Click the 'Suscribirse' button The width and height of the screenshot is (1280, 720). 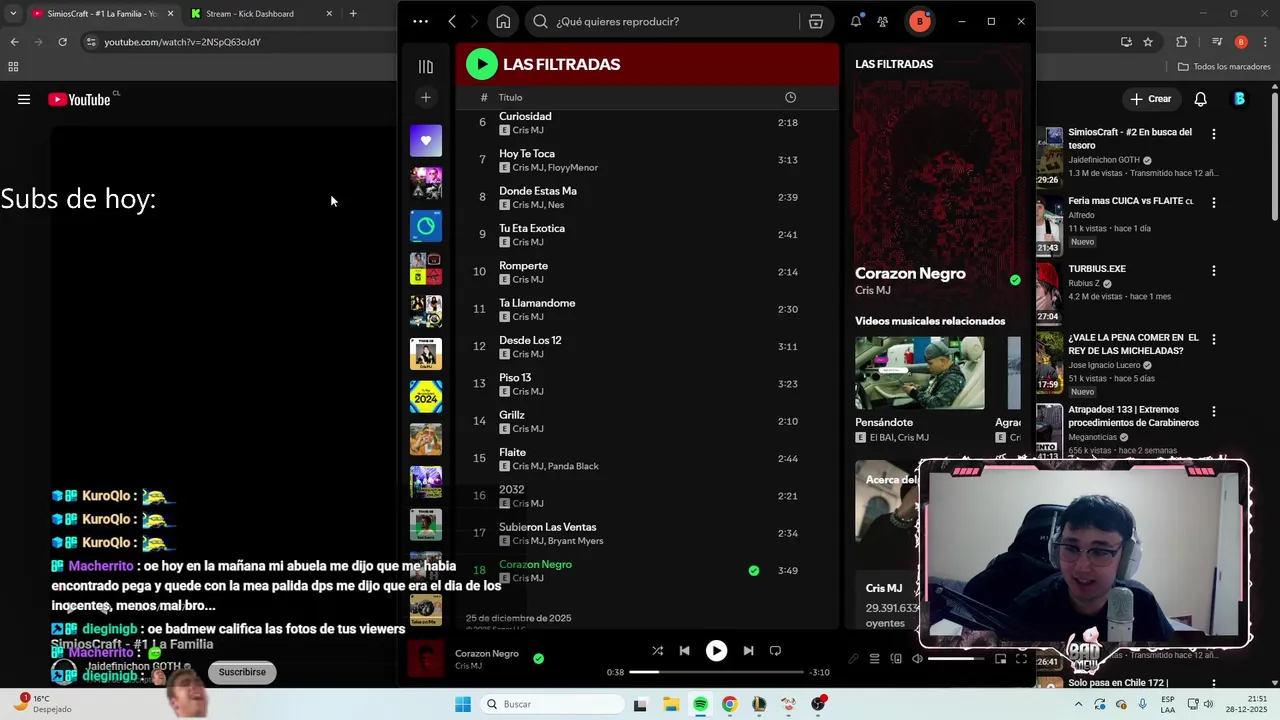[x=242, y=672]
